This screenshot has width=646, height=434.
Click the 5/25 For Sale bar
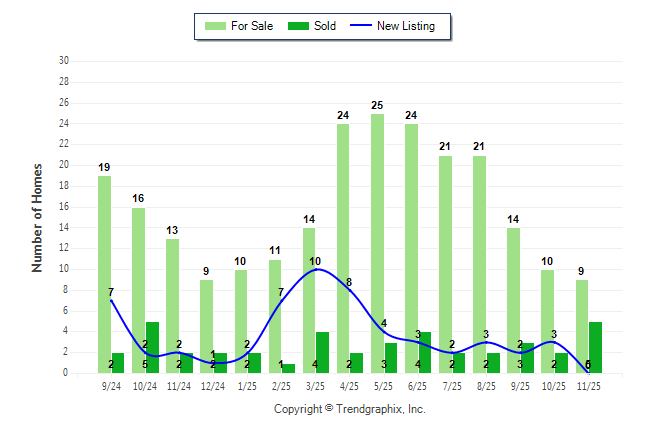377,243
